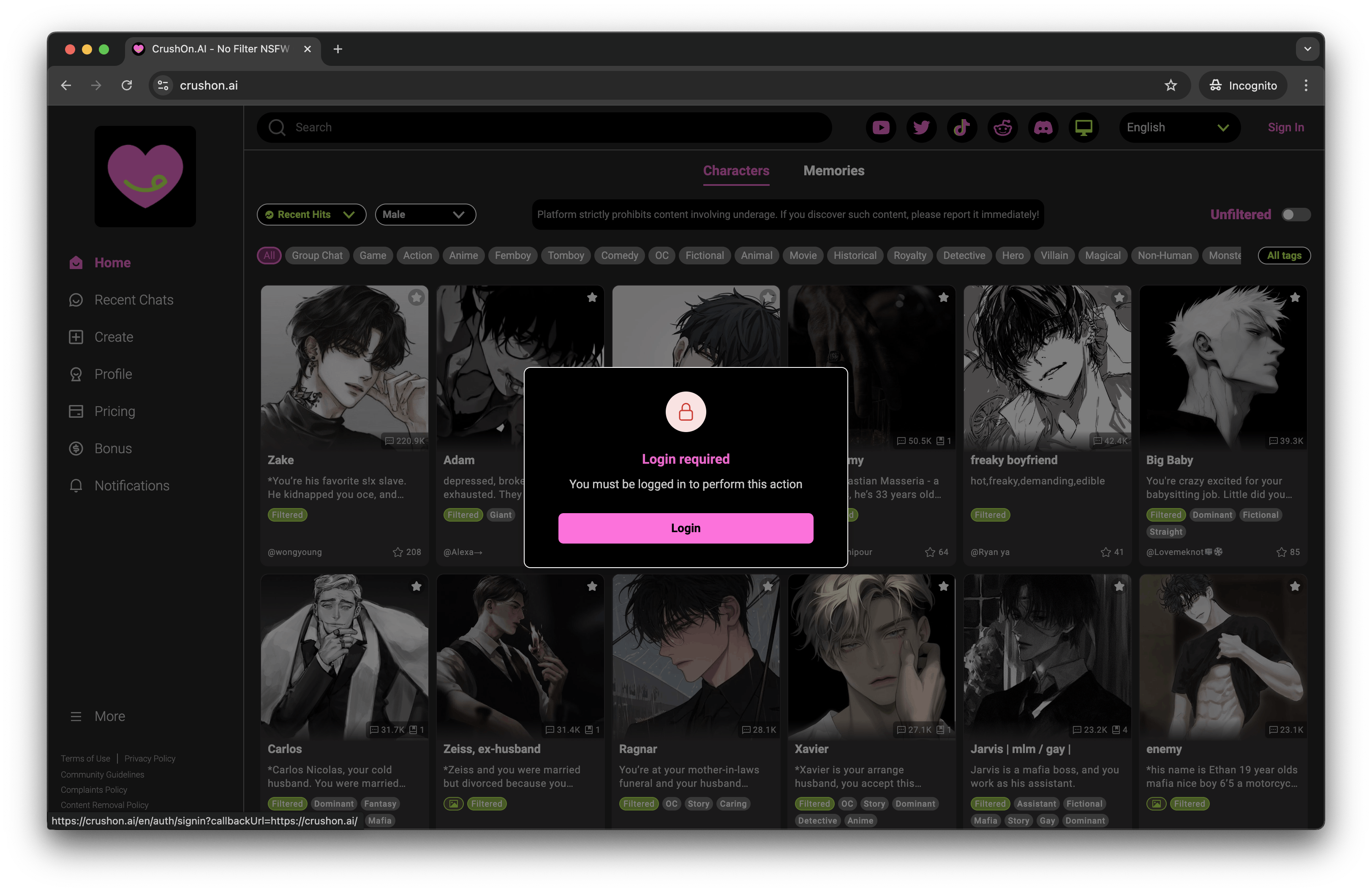The width and height of the screenshot is (1372, 892).
Task: Open the Discord community icon
Action: pos(1043,128)
